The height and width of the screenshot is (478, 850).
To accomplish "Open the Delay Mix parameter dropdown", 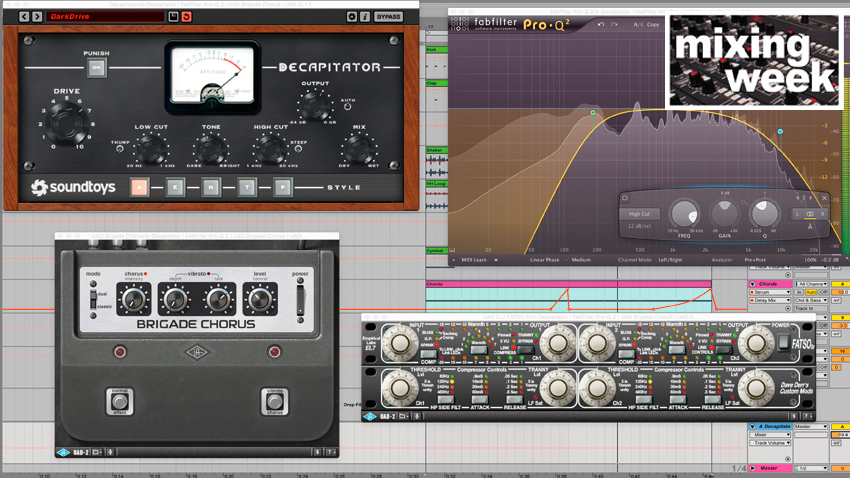I will coord(770,300).
